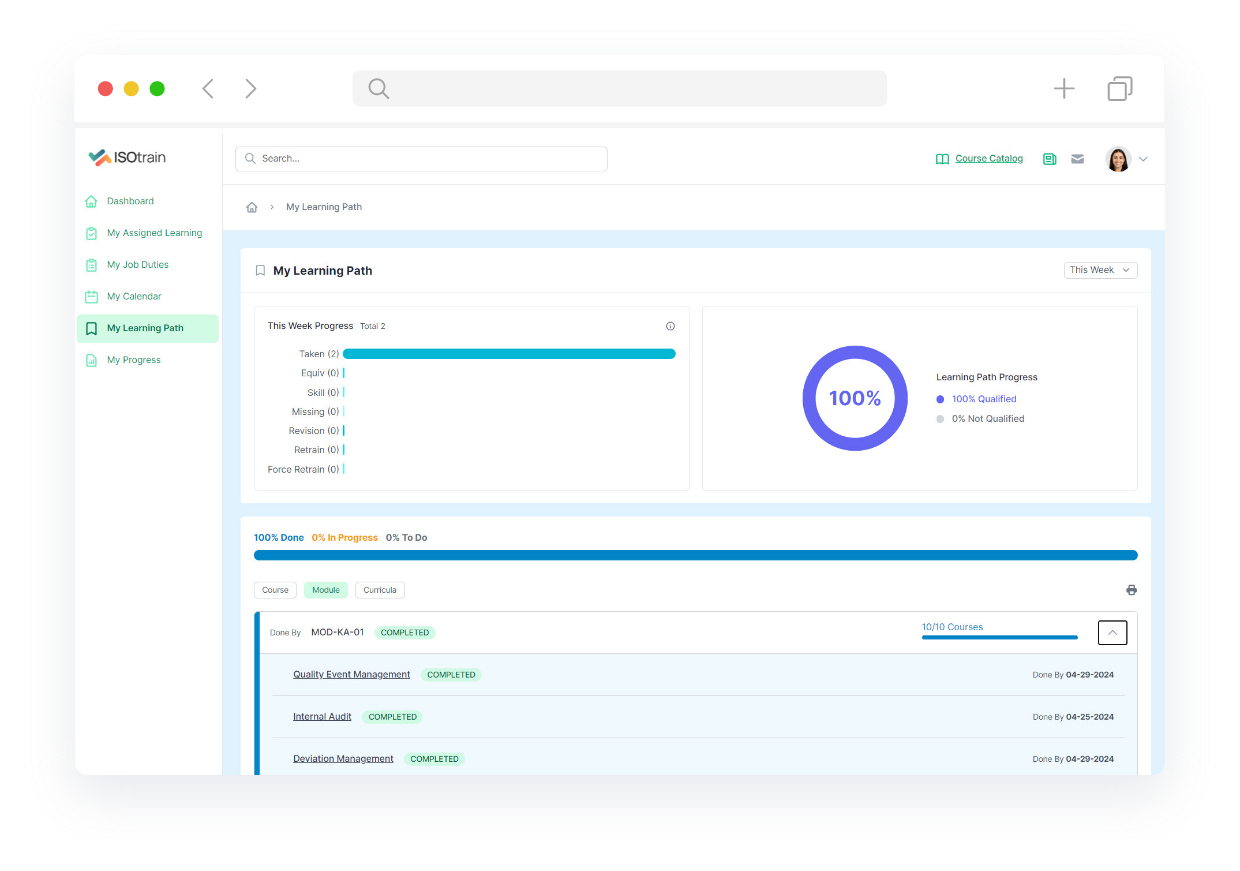Open the mail envelope icon
This screenshot has width=1240, height=871.
coord(1077,159)
